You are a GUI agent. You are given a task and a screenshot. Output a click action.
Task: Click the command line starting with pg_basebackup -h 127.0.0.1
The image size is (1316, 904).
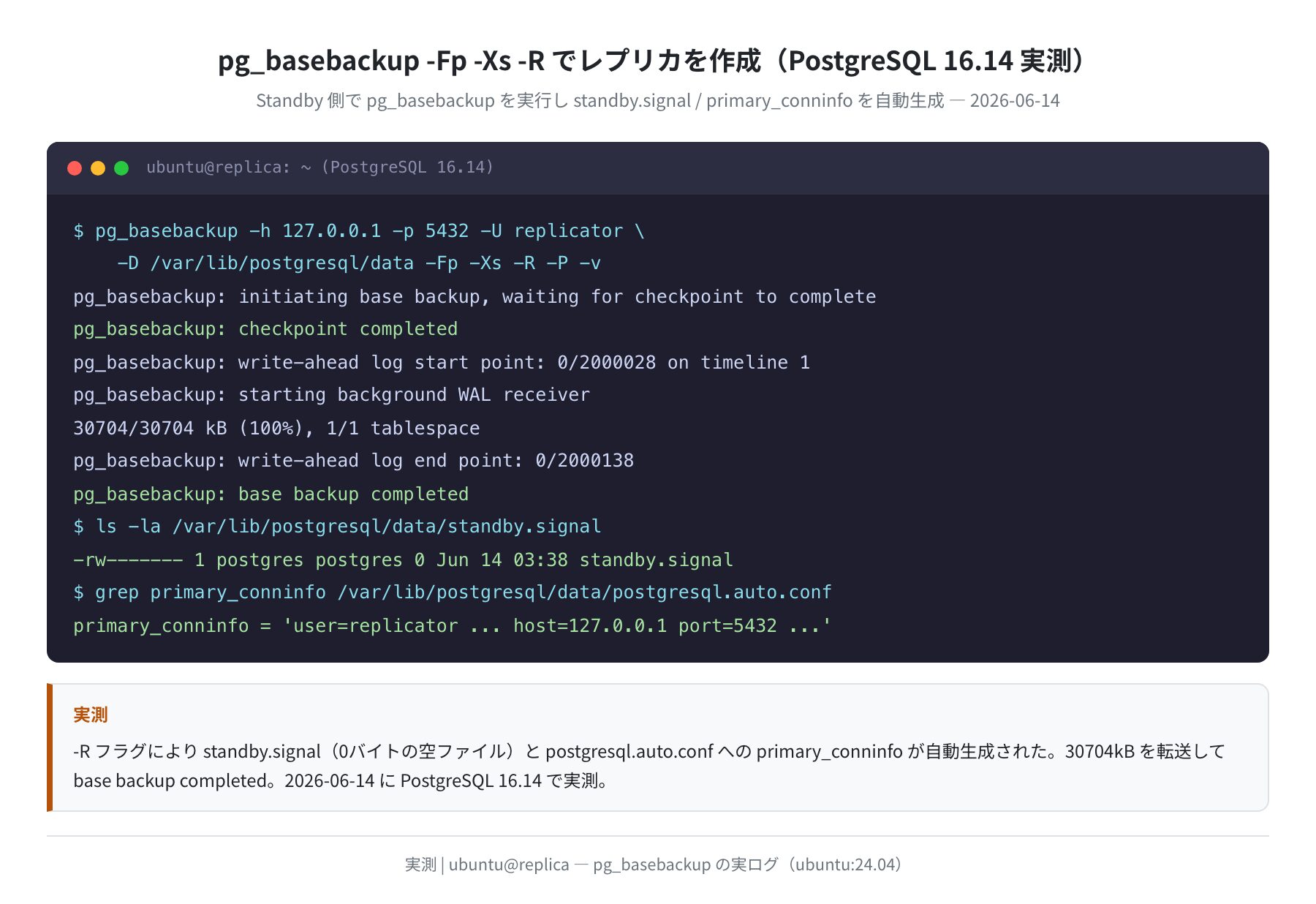[x=359, y=231]
